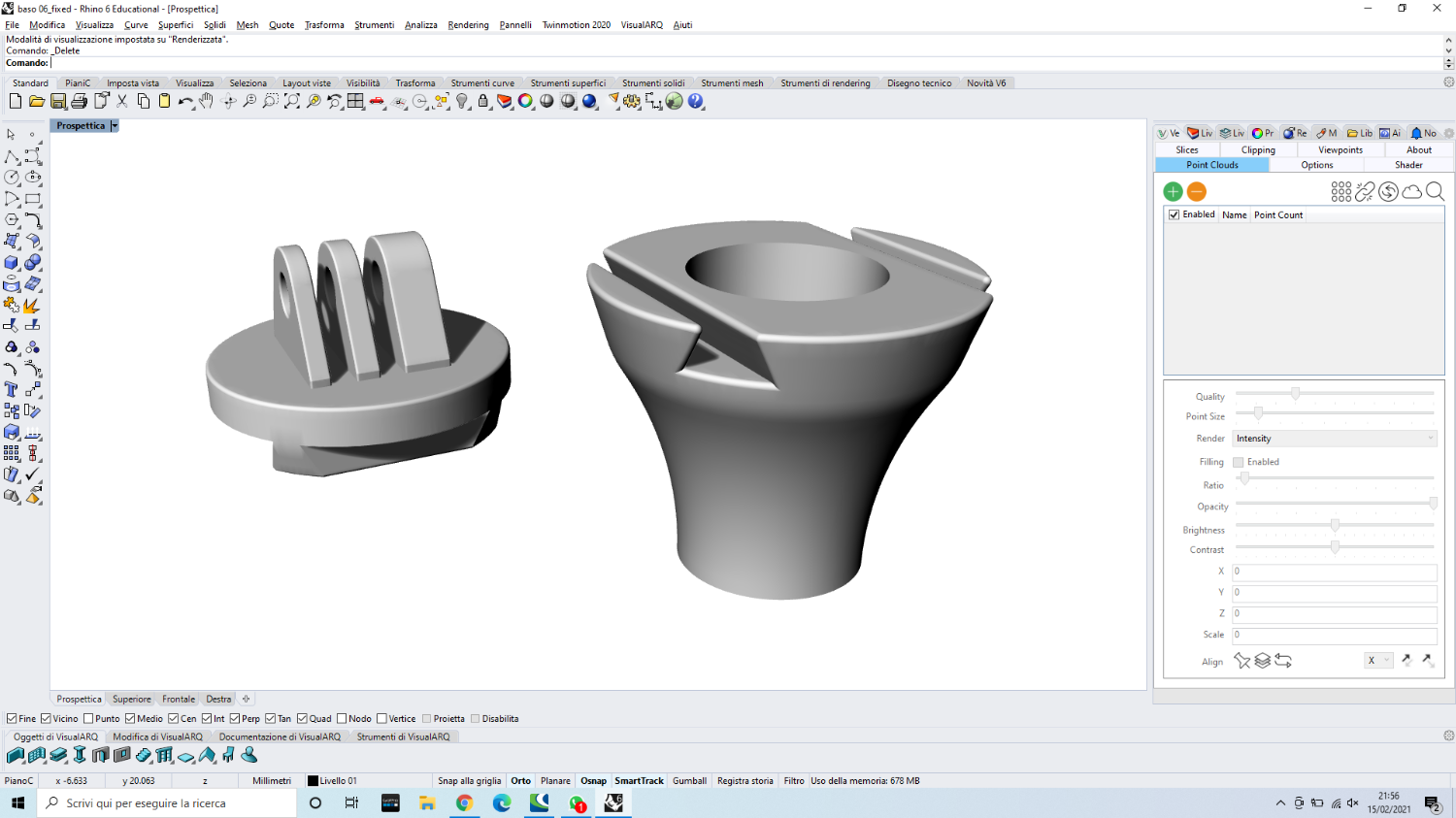
Task: Open the Rendering menu
Action: point(468,25)
